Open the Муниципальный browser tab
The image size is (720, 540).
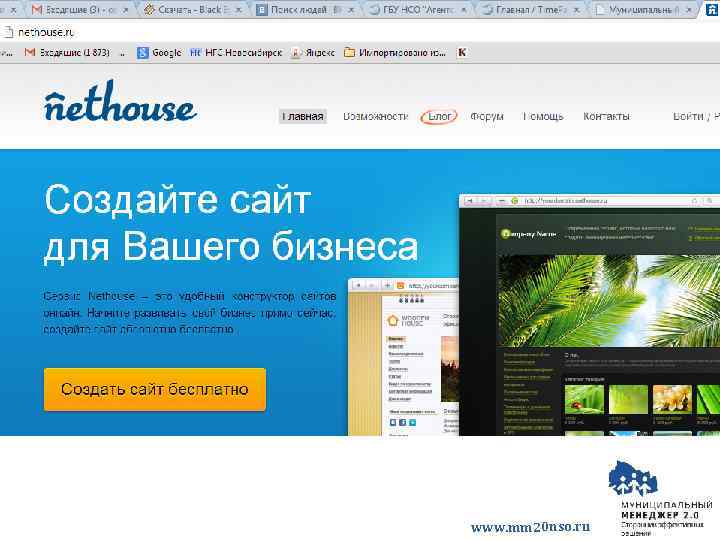(643, 9)
